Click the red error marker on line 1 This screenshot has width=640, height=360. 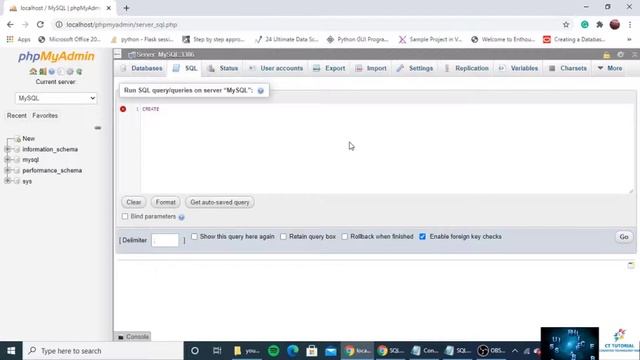point(123,109)
